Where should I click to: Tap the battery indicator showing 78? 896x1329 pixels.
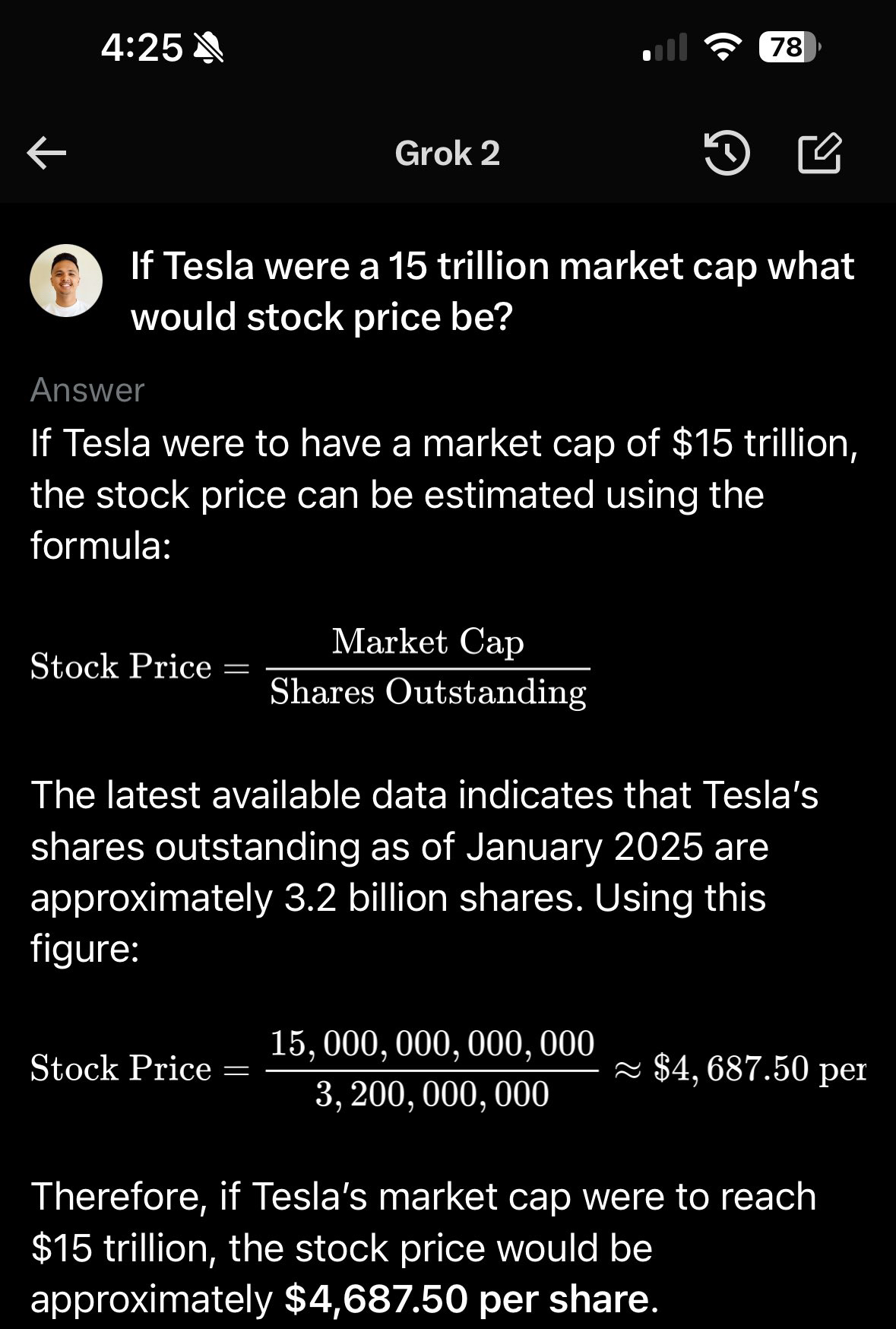pos(784,47)
